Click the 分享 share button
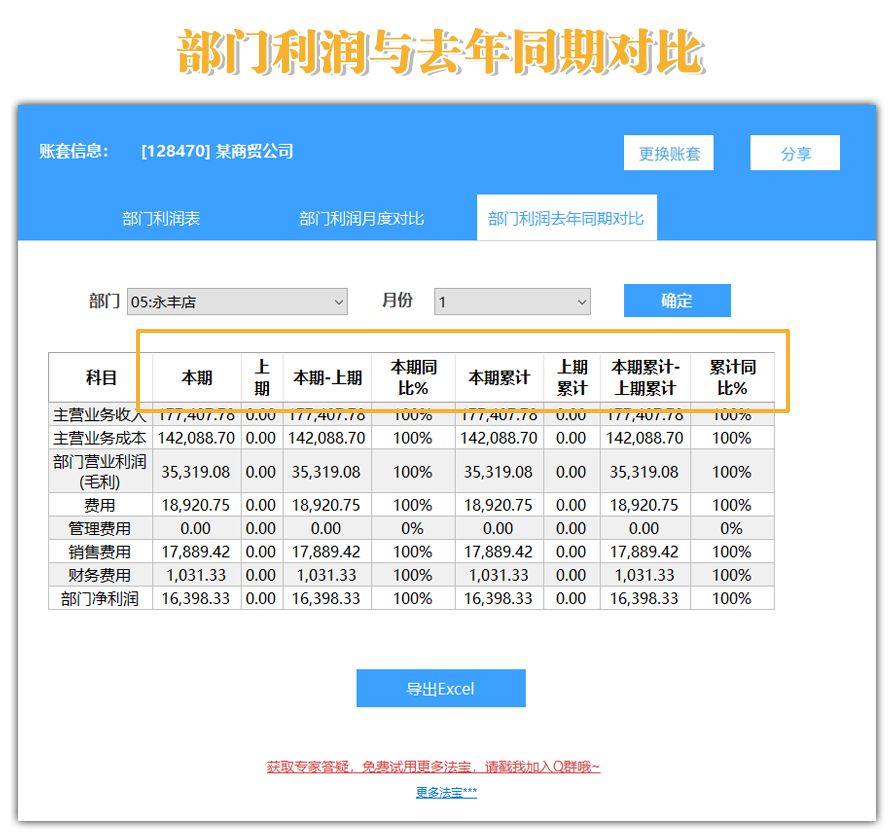Screen dimensions: 894x834 tap(794, 152)
